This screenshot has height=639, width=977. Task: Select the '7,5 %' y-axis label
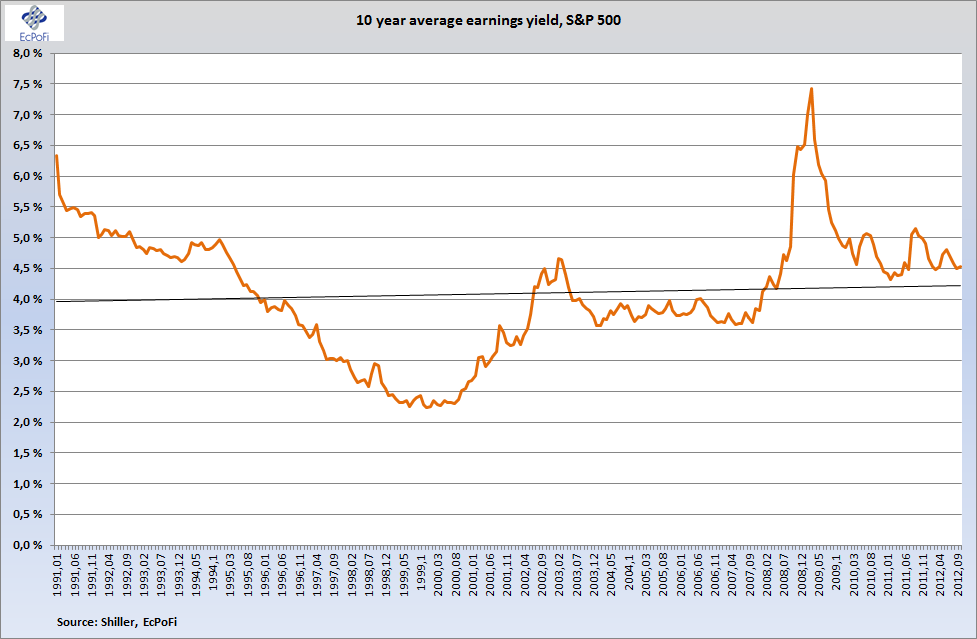[27, 84]
